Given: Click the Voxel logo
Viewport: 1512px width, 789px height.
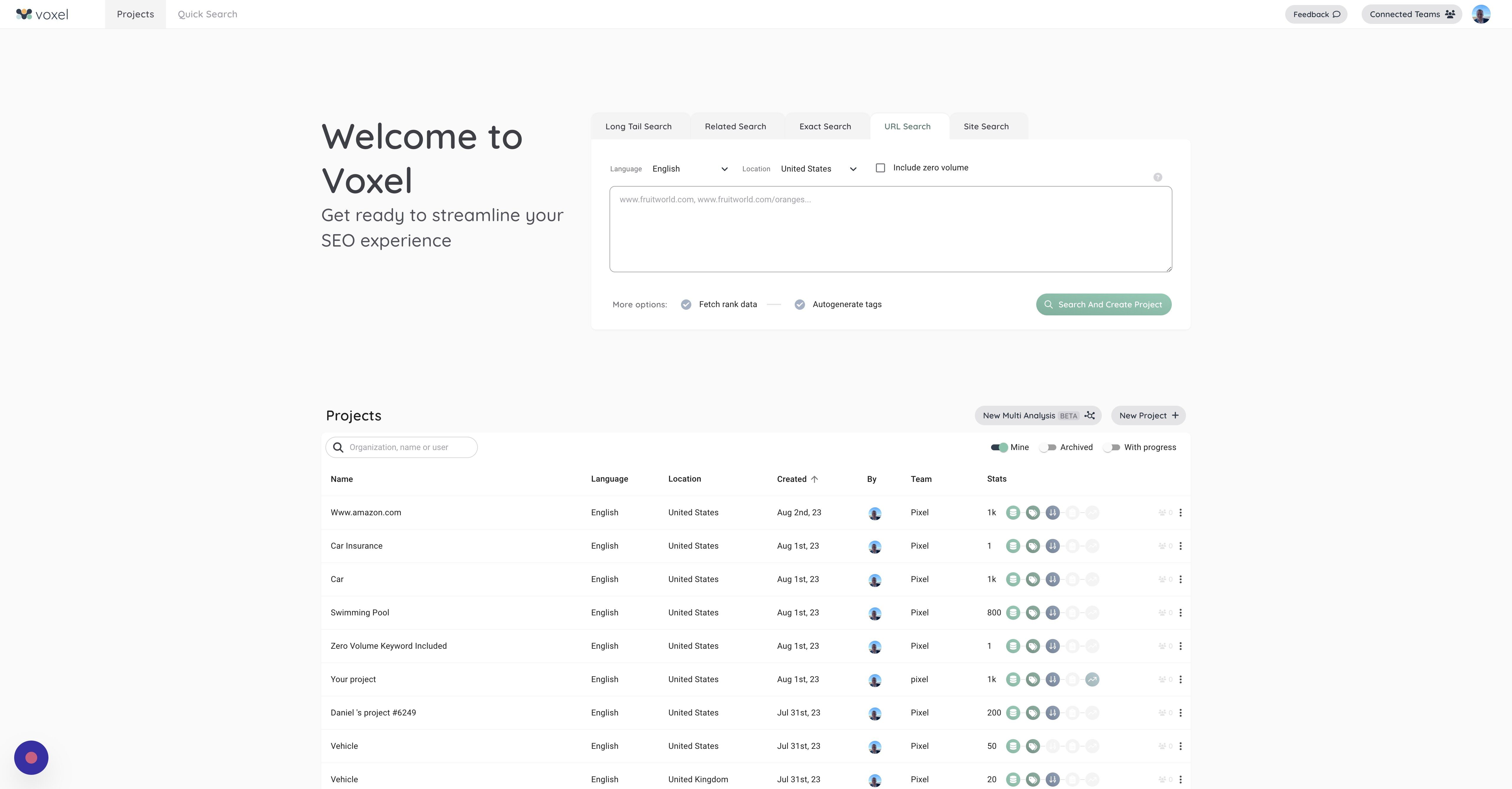Looking at the screenshot, I should (42, 14).
